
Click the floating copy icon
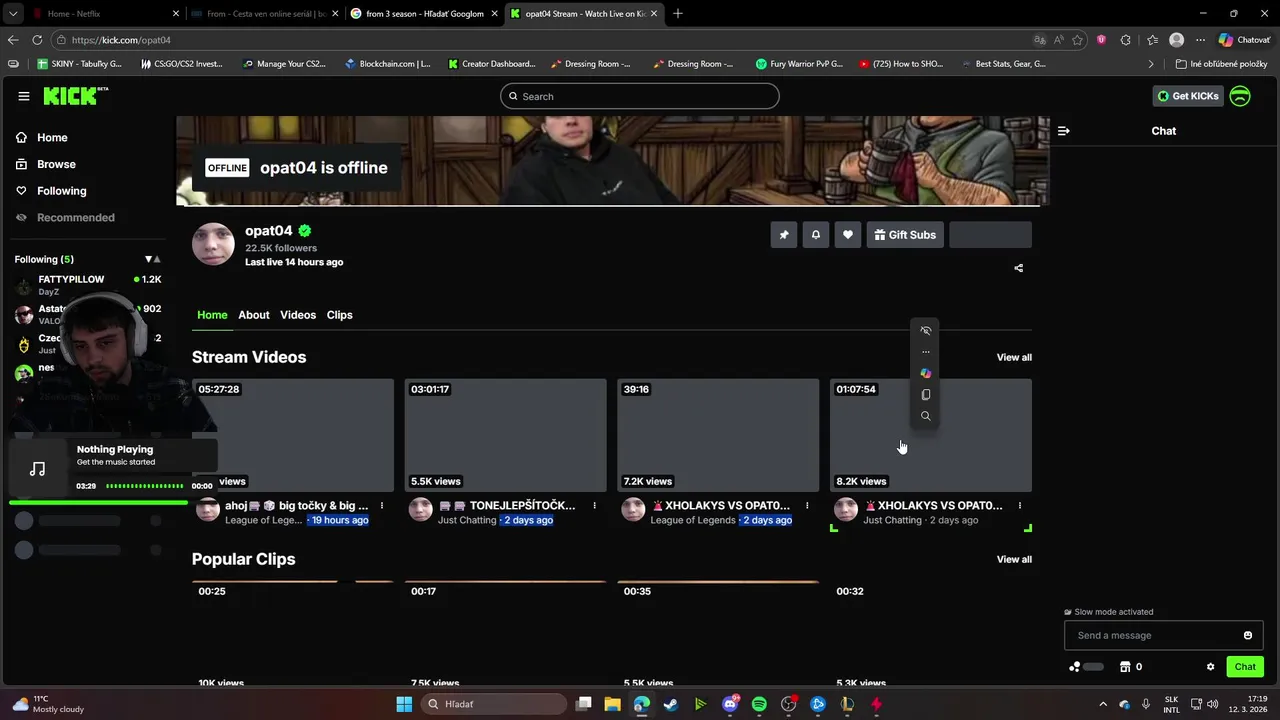tap(926, 395)
